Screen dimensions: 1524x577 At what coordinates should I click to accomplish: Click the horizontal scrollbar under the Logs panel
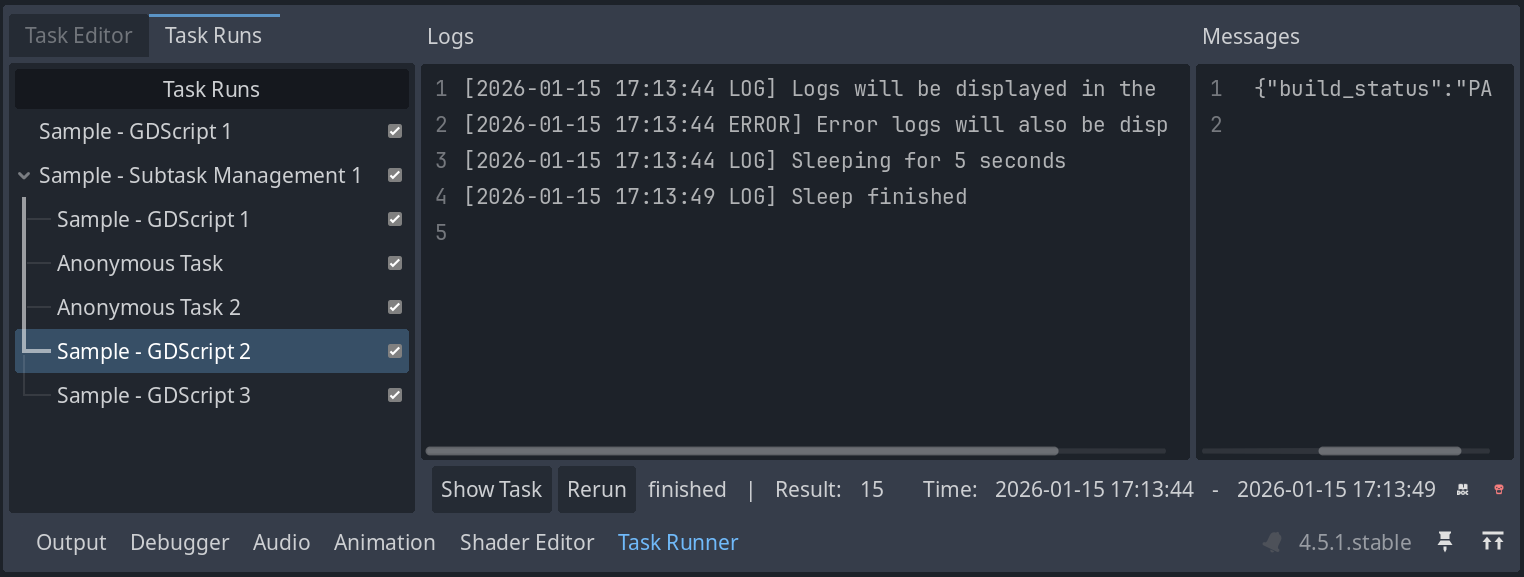tap(743, 451)
